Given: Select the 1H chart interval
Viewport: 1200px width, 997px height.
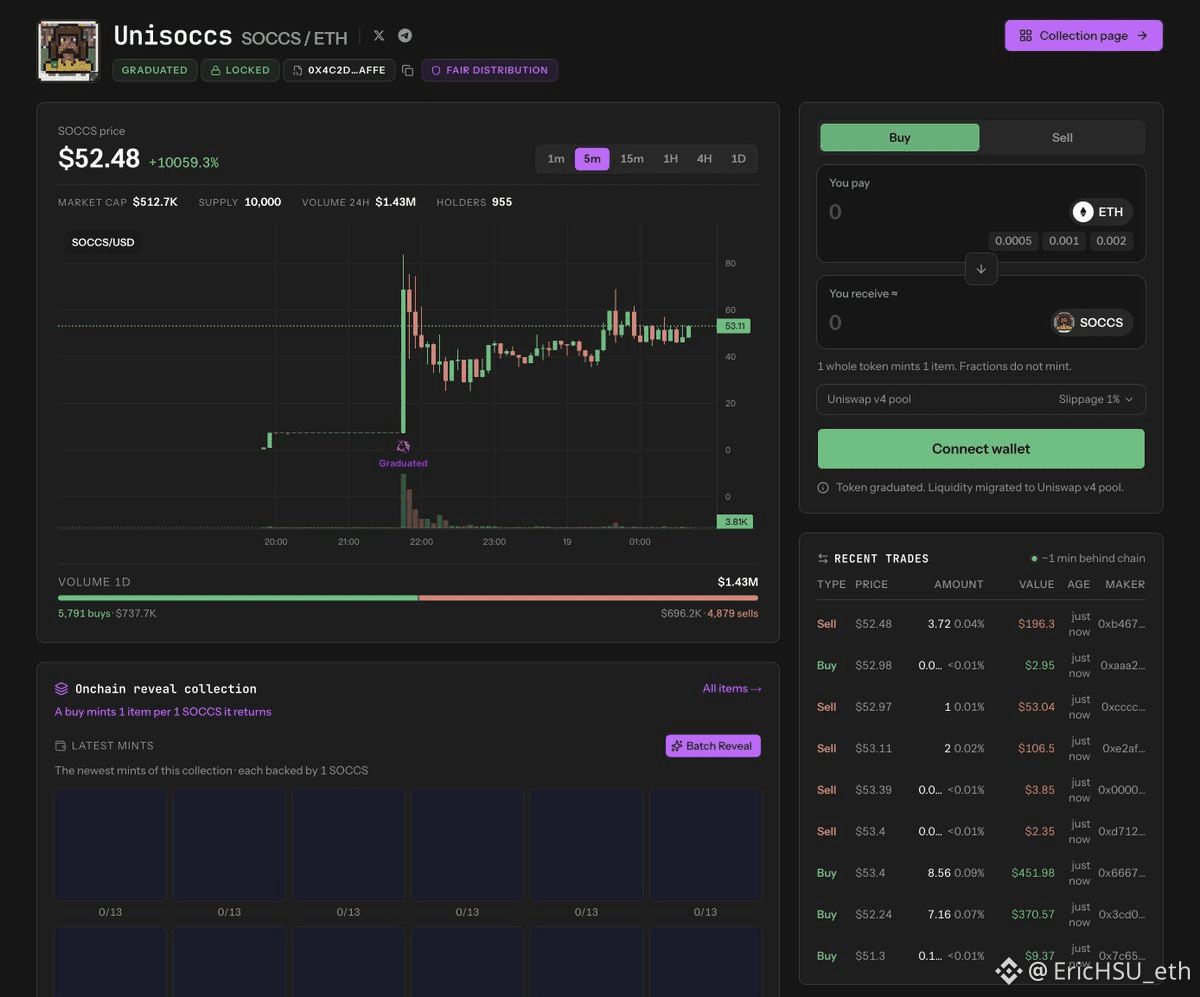Looking at the screenshot, I should click(x=670, y=159).
